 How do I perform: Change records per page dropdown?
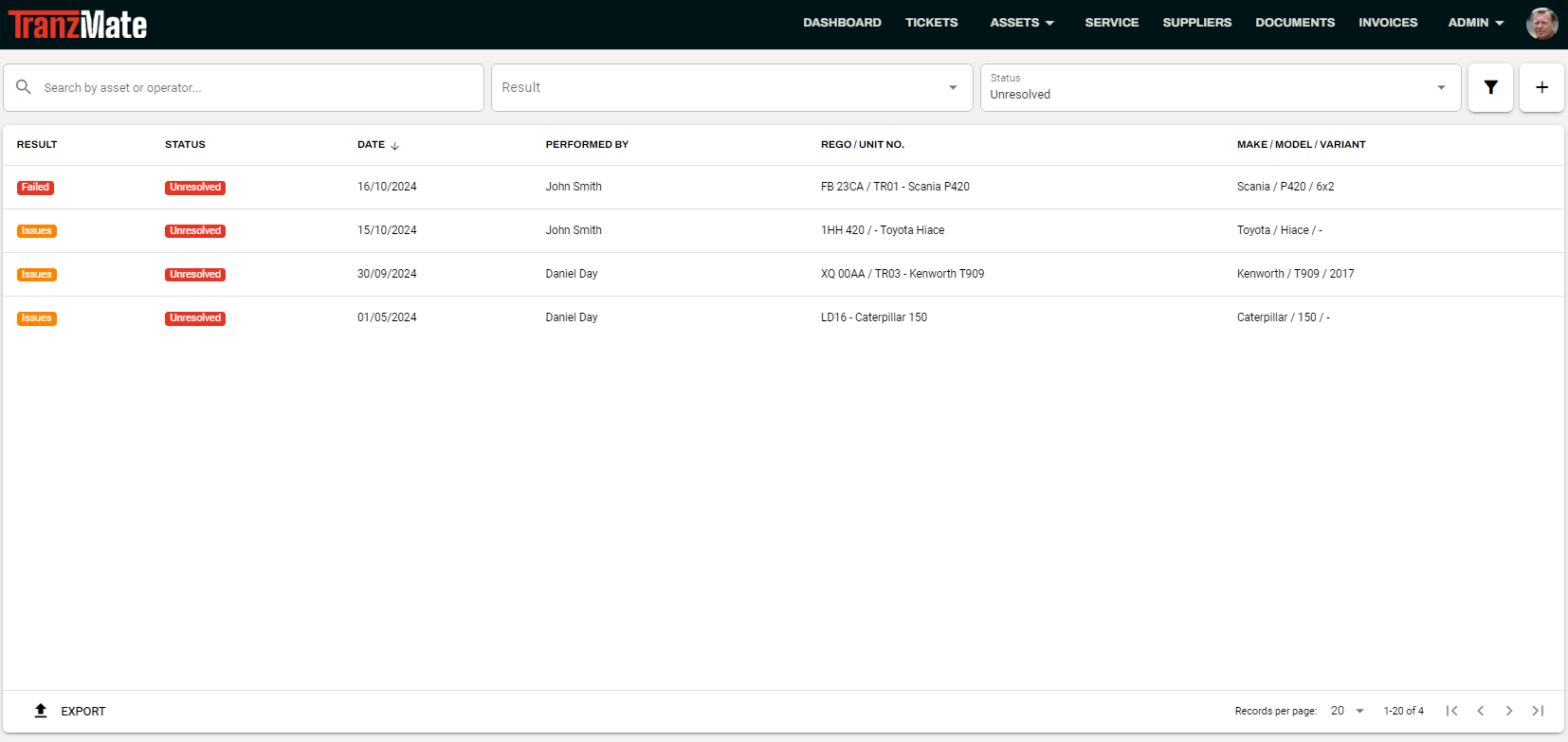pos(1347,711)
